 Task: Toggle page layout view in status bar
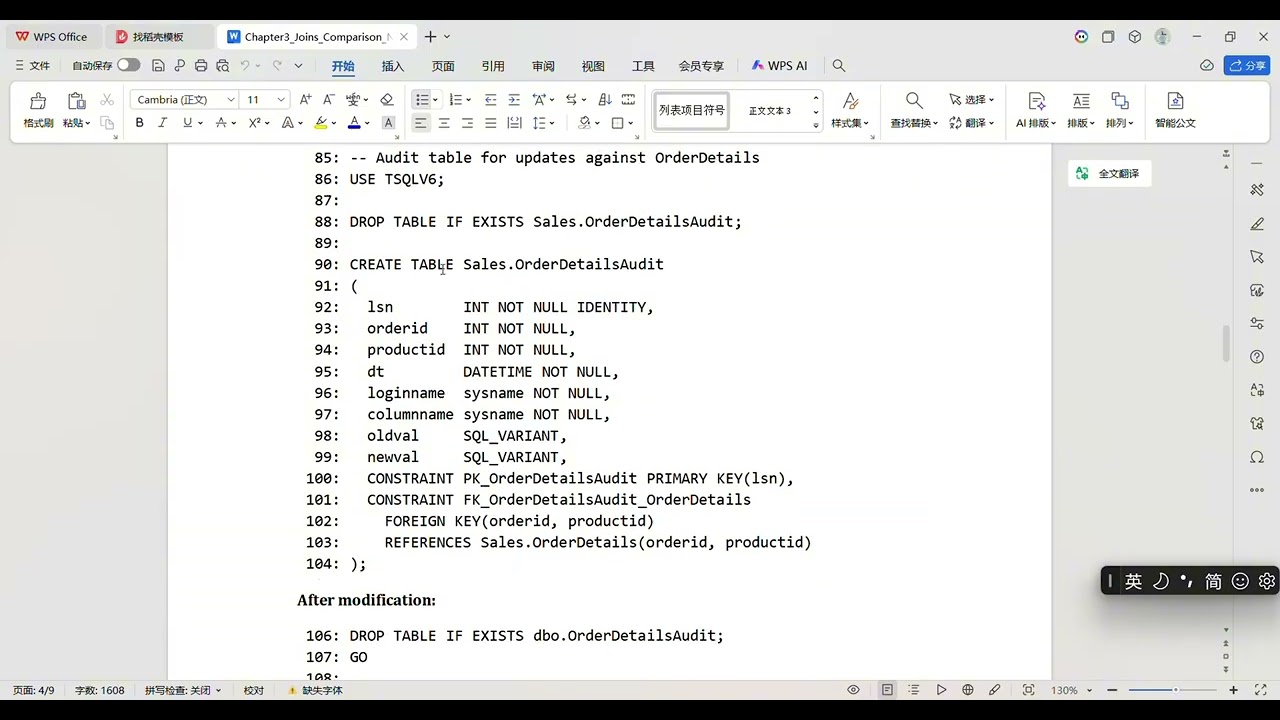click(x=887, y=690)
